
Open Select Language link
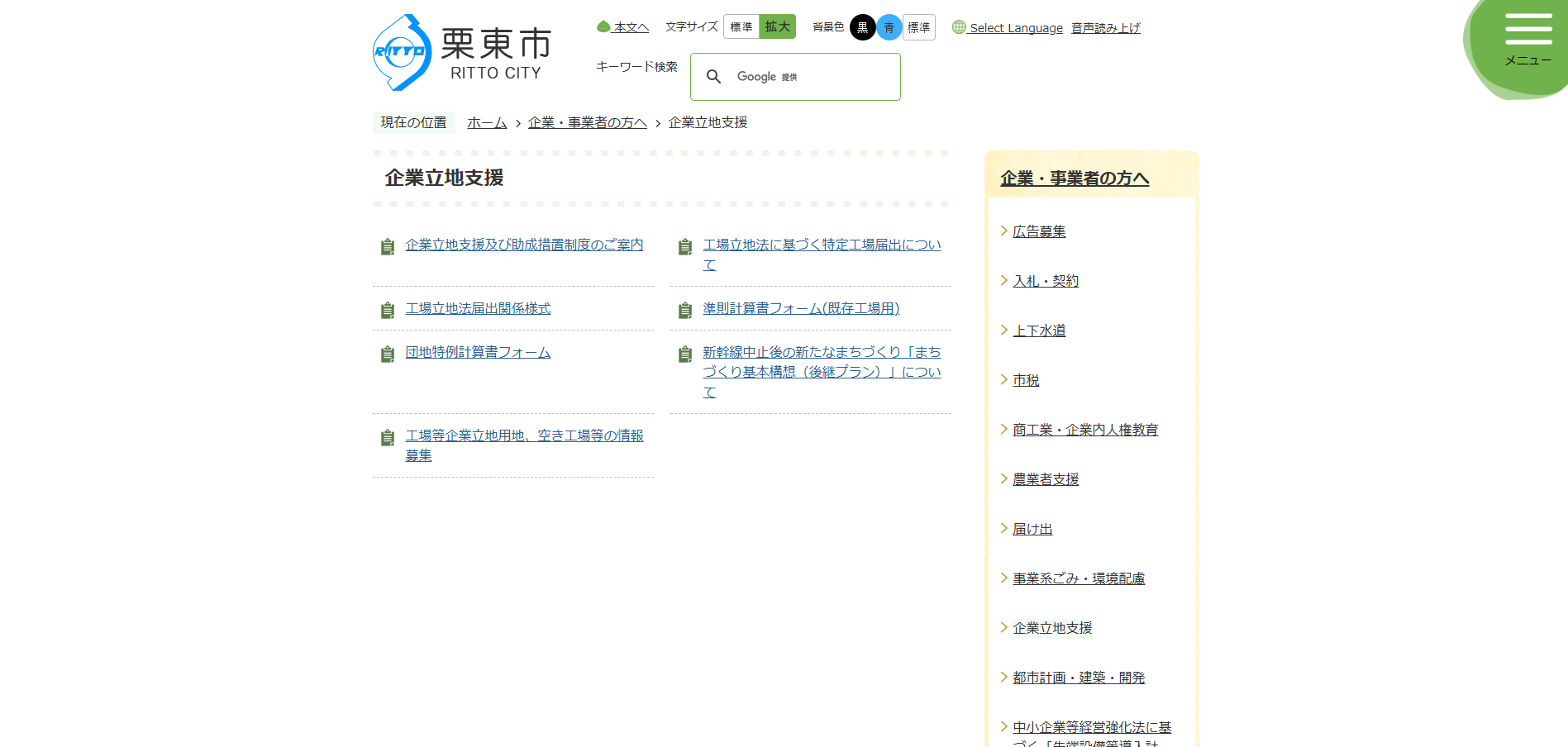[x=1016, y=28]
